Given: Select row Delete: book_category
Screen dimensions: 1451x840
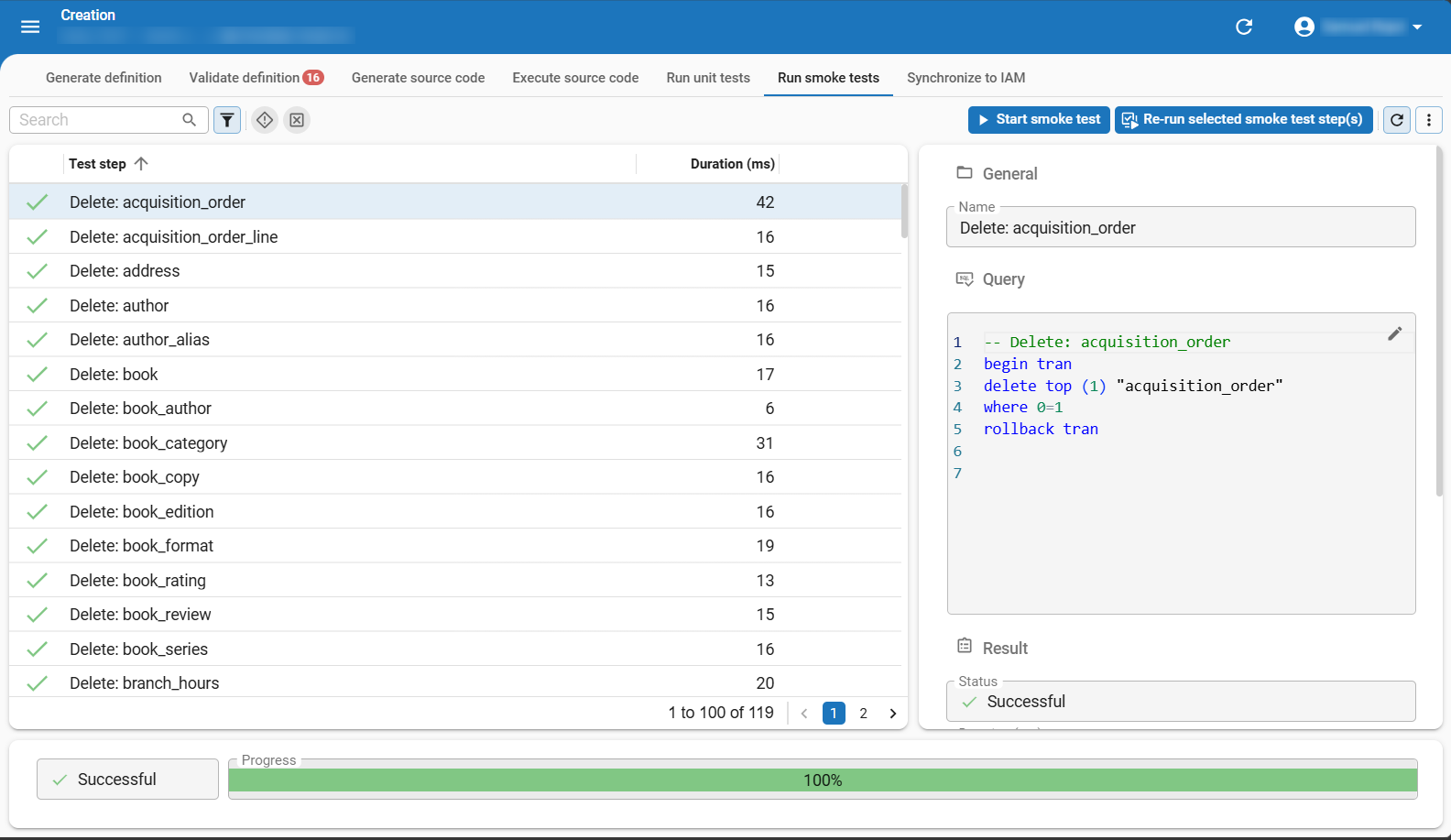Looking at the screenshot, I should tap(455, 442).
